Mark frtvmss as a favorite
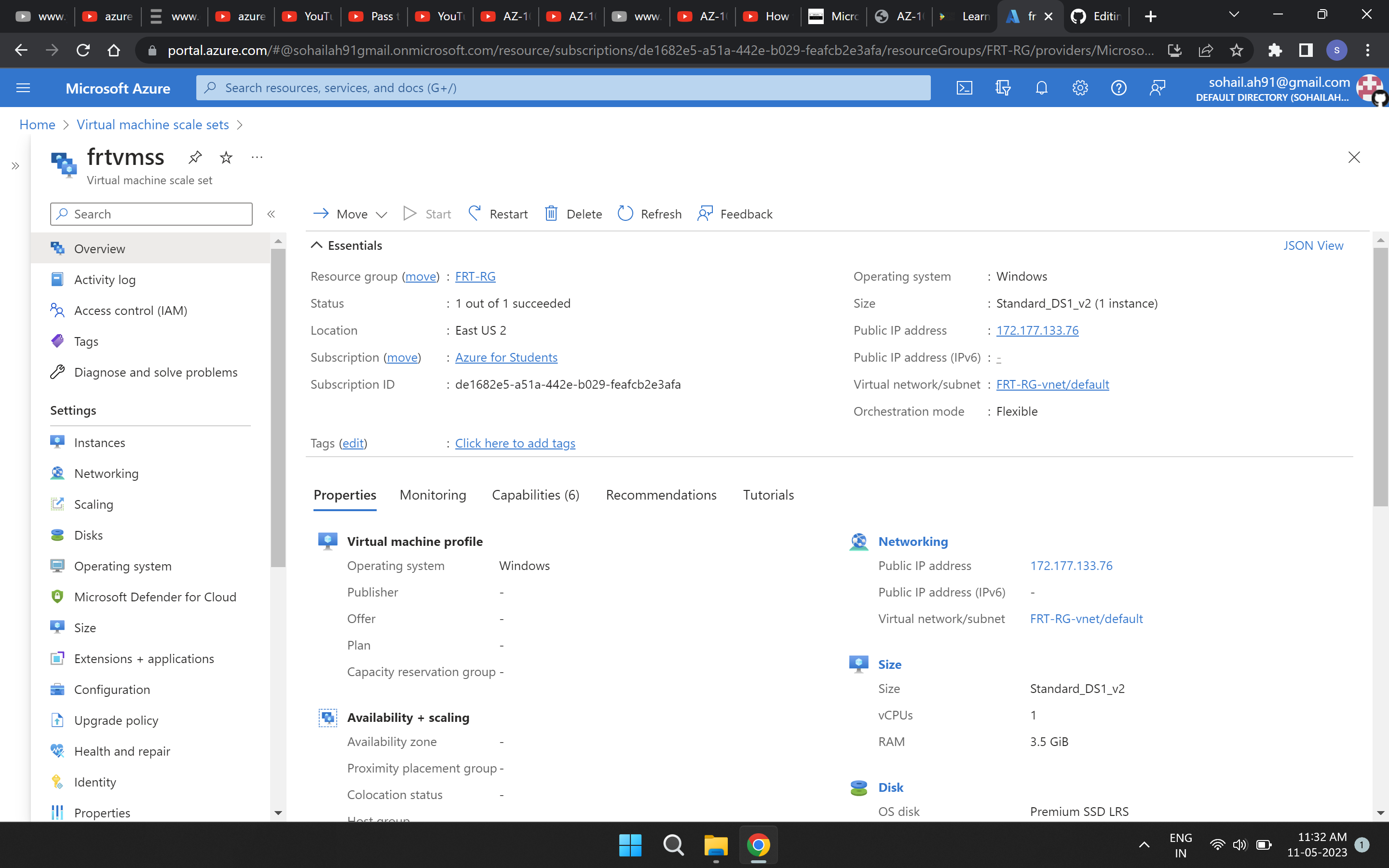1389x868 pixels. click(226, 157)
